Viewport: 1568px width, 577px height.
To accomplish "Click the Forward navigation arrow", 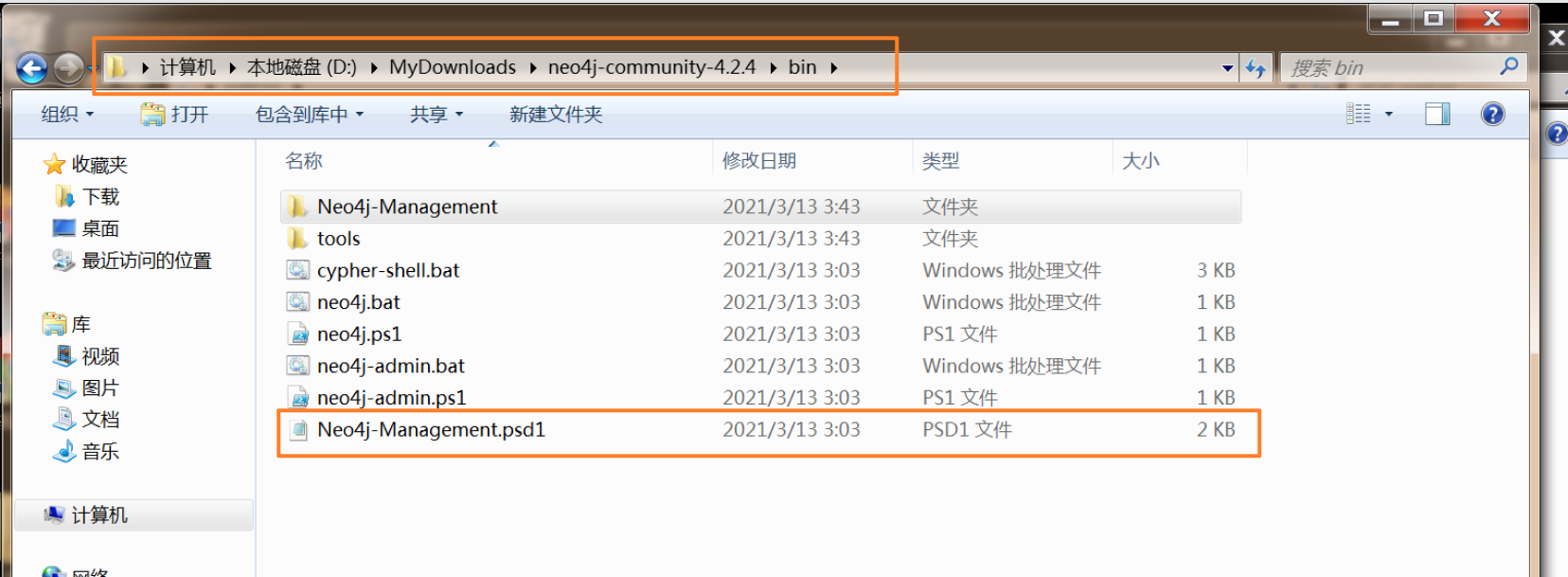I will pyautogui.click(x=67, y=68).
